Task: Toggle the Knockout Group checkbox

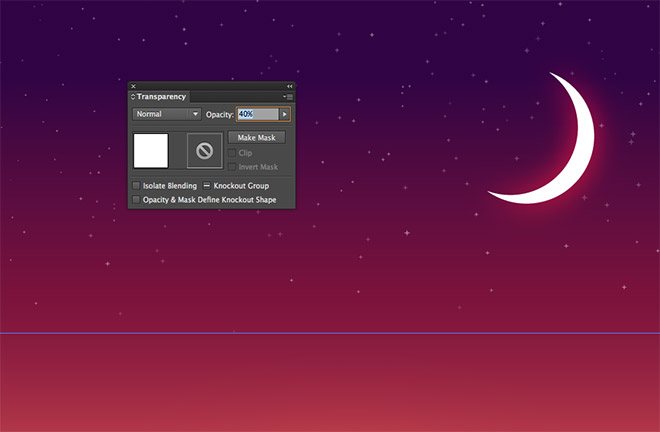Action: point(207,185)
